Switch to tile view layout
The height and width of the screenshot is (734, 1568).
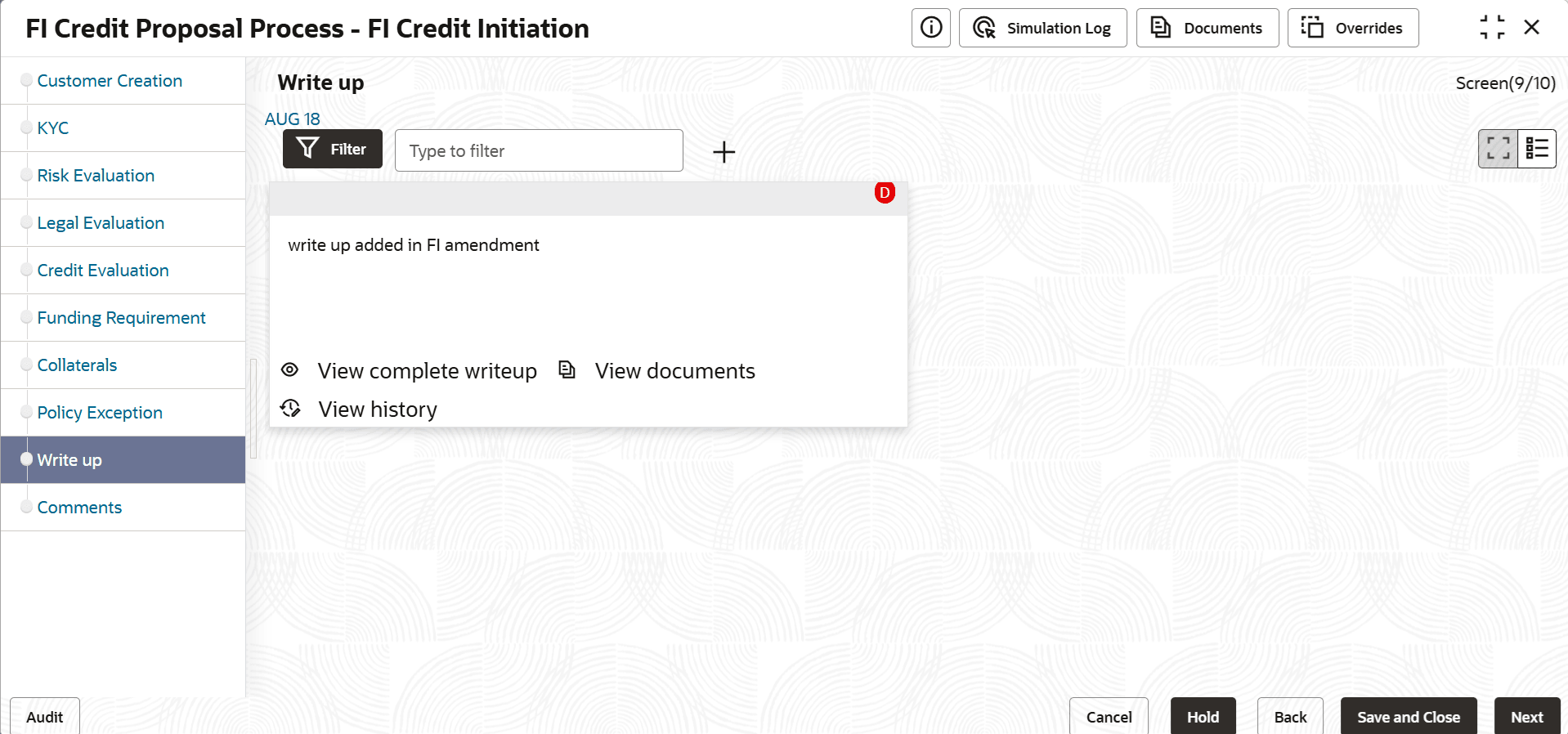(x=1498, y=149)
